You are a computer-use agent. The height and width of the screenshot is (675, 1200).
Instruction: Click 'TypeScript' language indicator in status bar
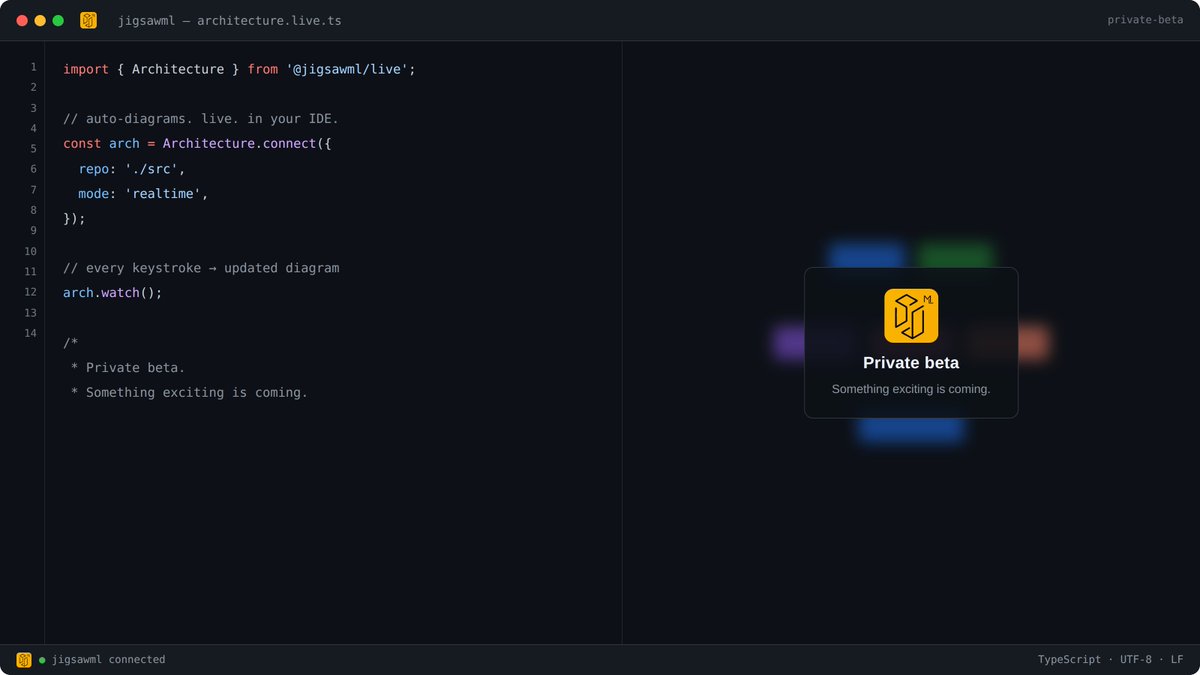[1069, 660]
